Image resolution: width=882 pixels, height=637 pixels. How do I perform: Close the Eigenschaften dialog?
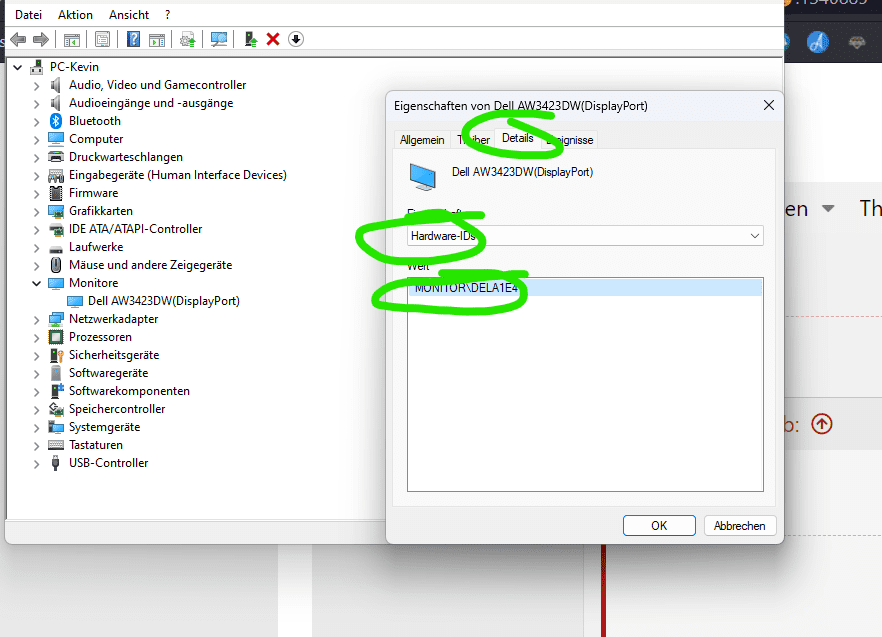[x=769, y=105]
